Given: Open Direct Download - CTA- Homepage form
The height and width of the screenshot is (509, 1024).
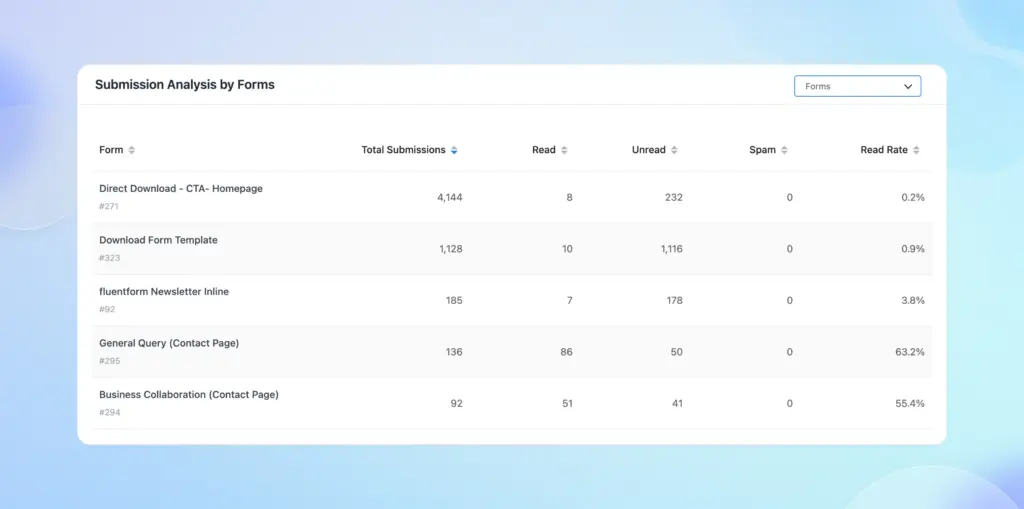Looking at the screenshot, I should point(181,188).
